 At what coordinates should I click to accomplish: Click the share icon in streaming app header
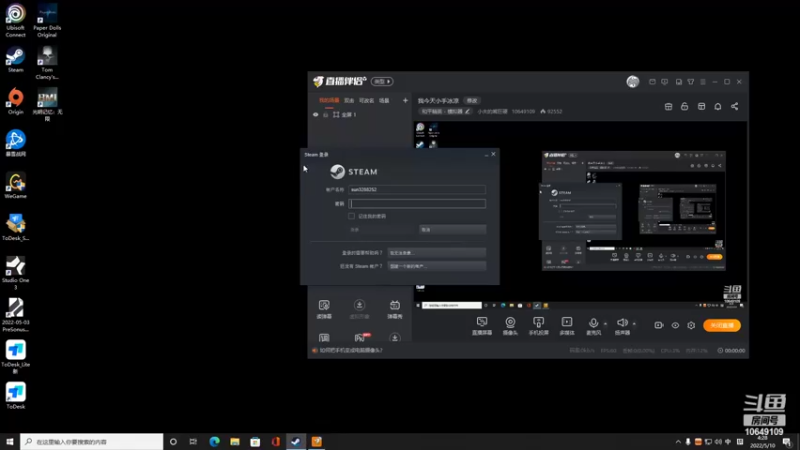click(735, 106)
